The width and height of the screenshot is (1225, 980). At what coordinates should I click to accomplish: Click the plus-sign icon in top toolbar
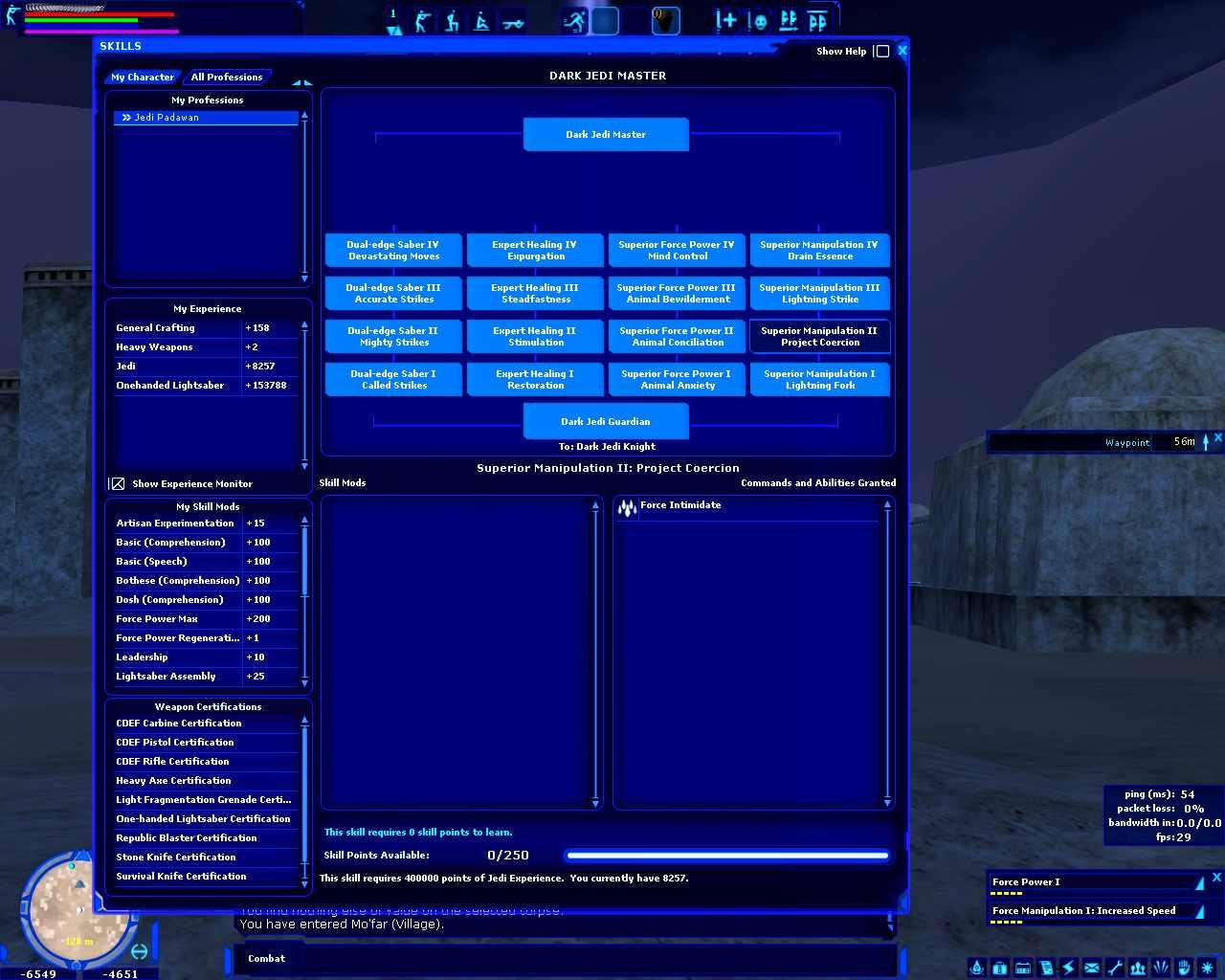click(727, 20)
